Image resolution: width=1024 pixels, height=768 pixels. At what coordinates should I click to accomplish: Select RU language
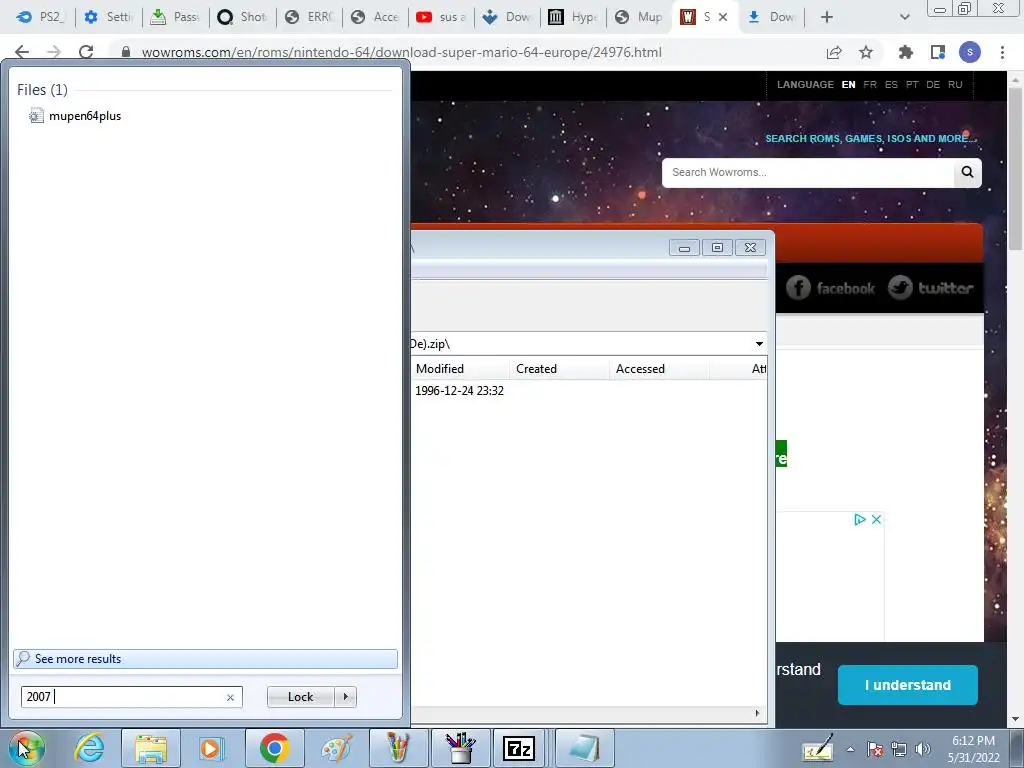pyautogui.click(x=955, y=84)
